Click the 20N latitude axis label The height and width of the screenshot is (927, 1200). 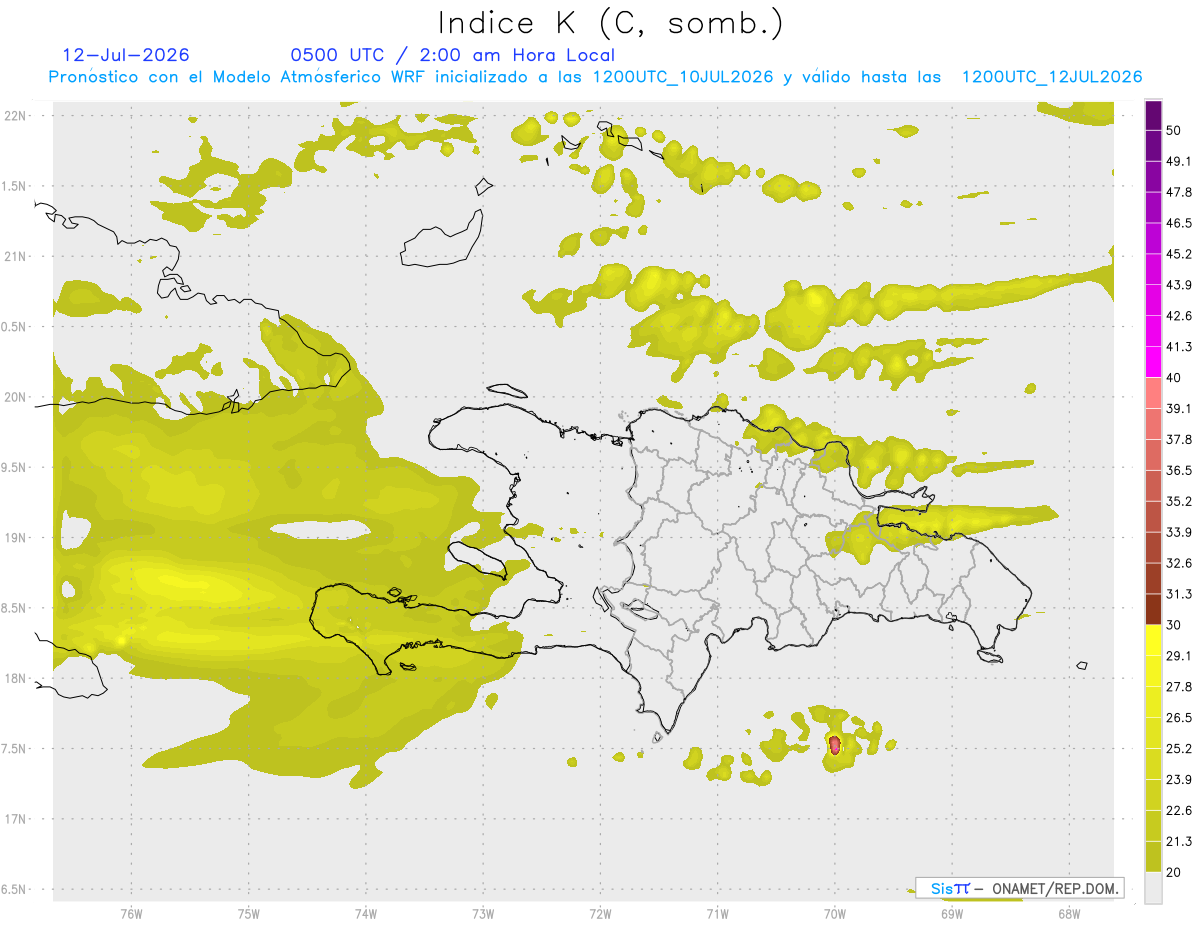[x=17, y=397]
